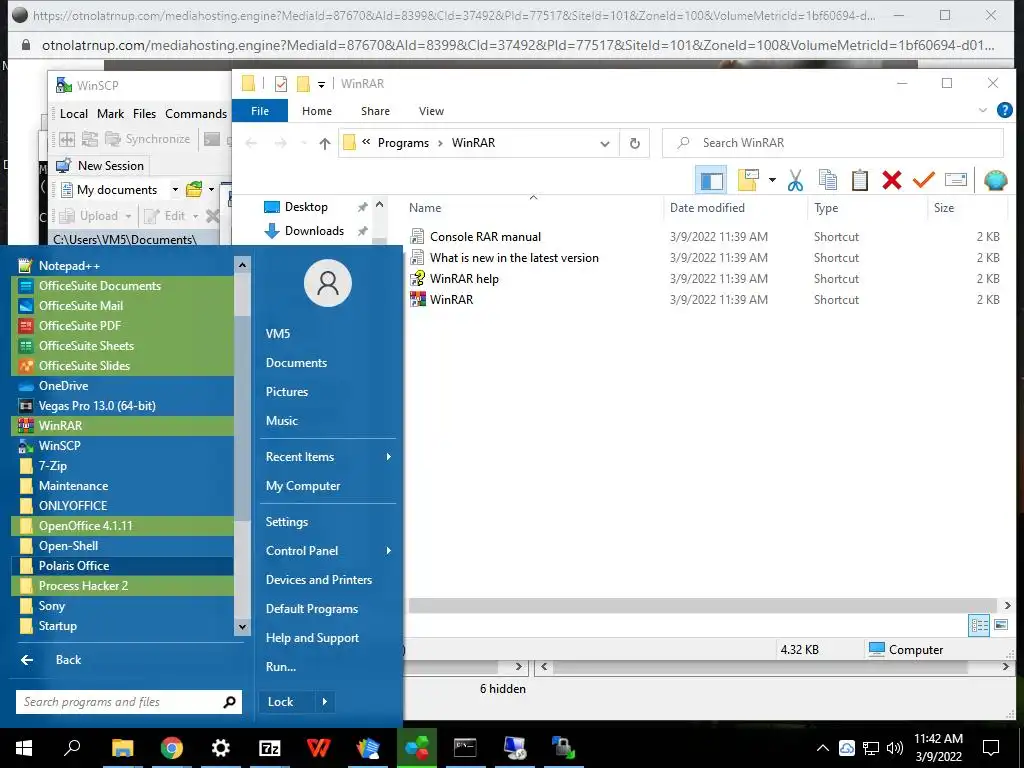Click WinSCP open directory folder icon
Image resolution: width=1024 pixels, height=768 pixels.
[194, 190]
